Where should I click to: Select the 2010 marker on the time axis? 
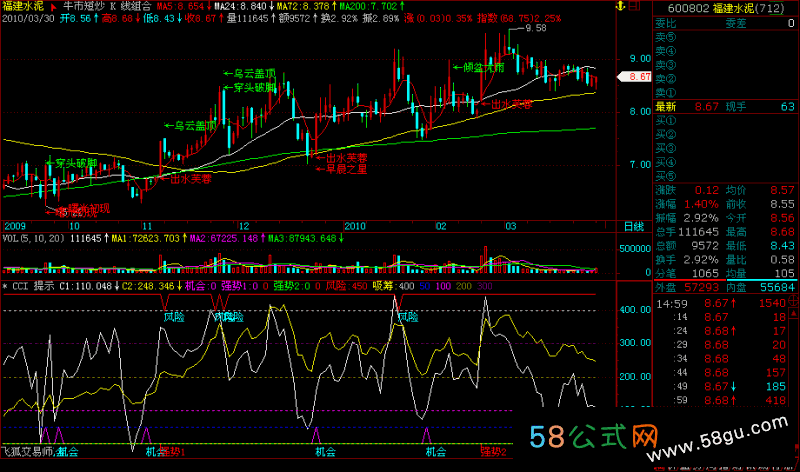click(355, 227)
